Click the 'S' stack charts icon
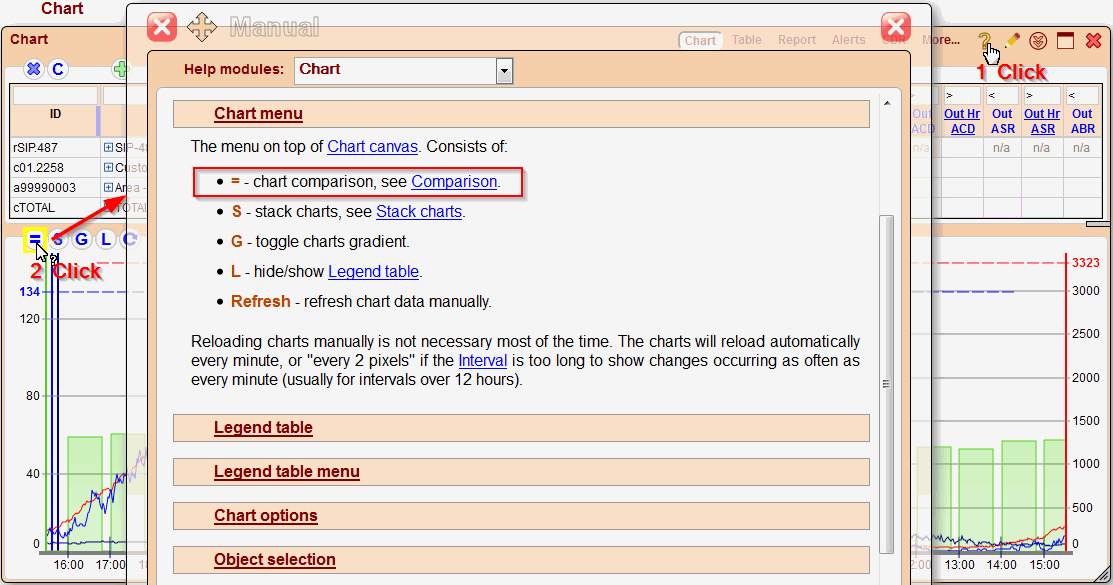This screenshot has height=585, width=1113. click(58, 239)
